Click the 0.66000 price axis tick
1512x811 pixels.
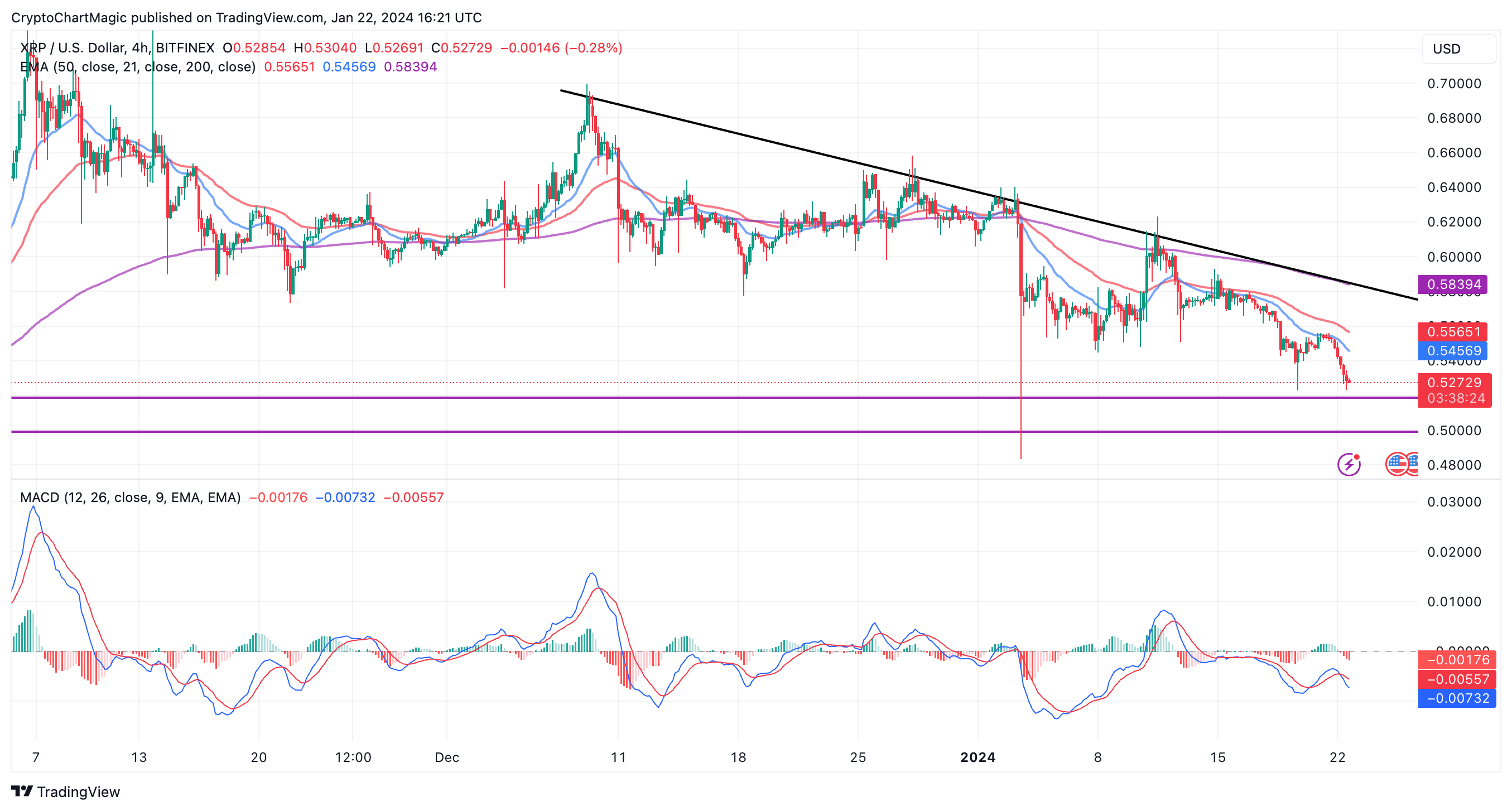(x=1455, y=153)
